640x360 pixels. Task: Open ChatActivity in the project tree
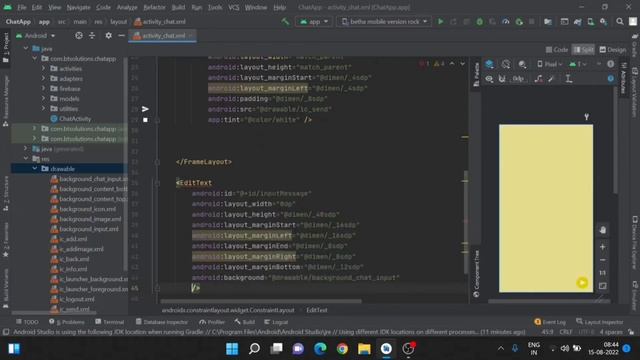click(71, 119)
